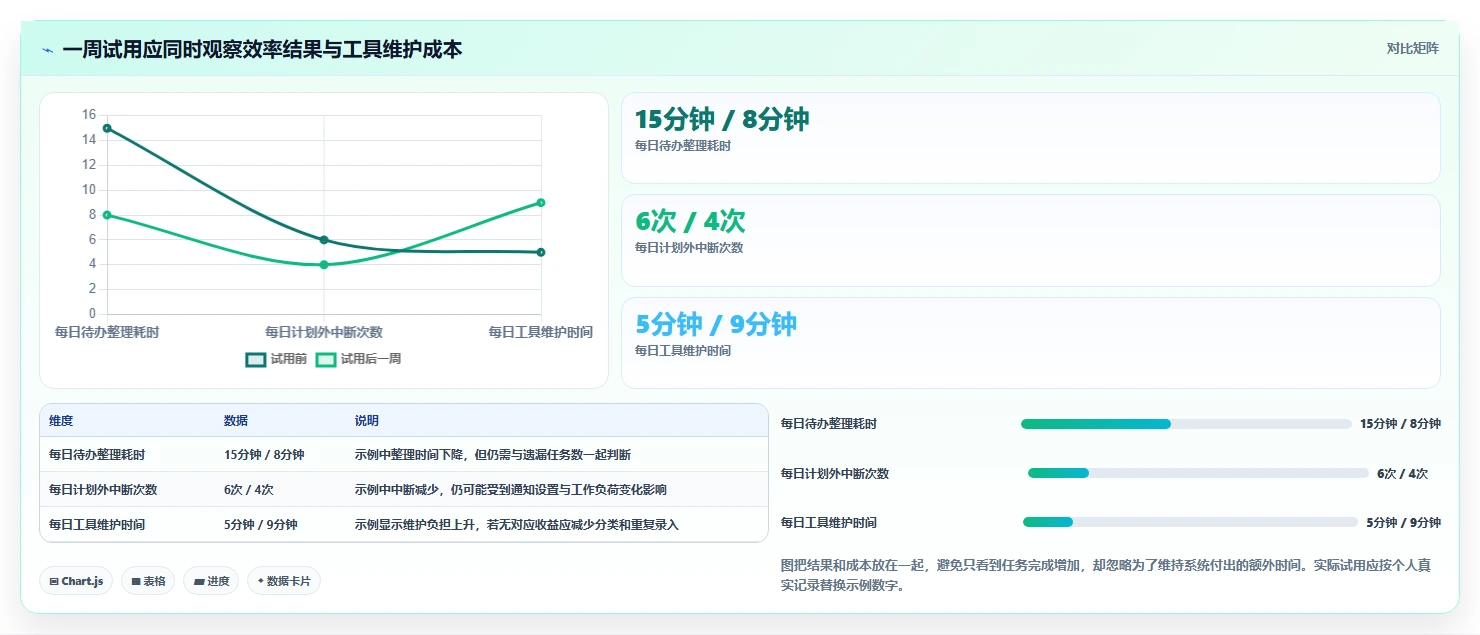The width and height of the screenshot is (1480, 635).
Task: Click the 每日计划外中断次数 progress bar
Action: point(1198,473)
